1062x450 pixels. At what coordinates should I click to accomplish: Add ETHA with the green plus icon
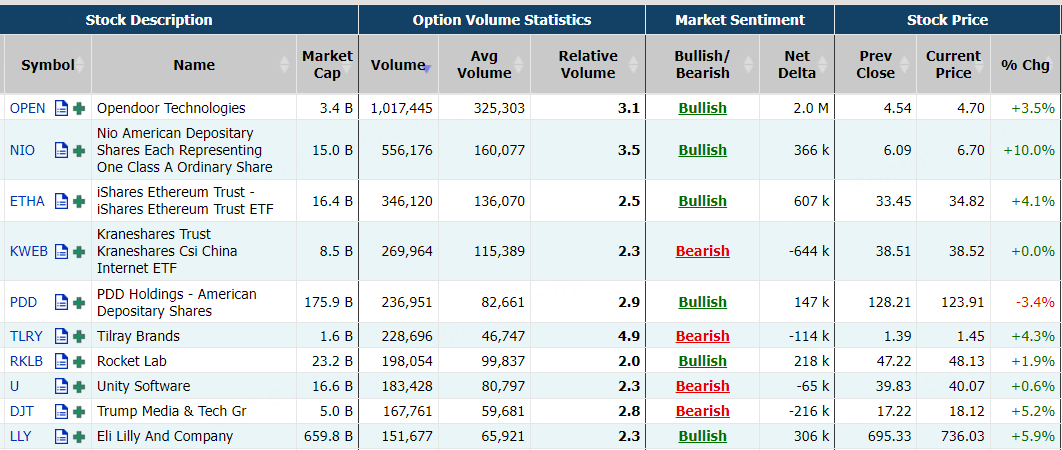(79, 201)
